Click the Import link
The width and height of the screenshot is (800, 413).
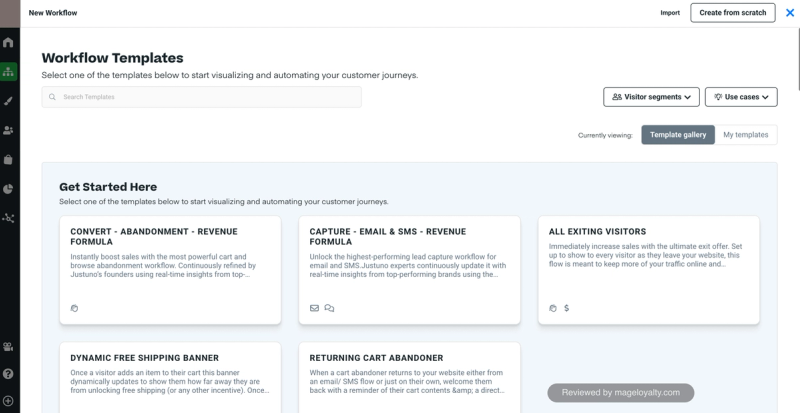670,13
